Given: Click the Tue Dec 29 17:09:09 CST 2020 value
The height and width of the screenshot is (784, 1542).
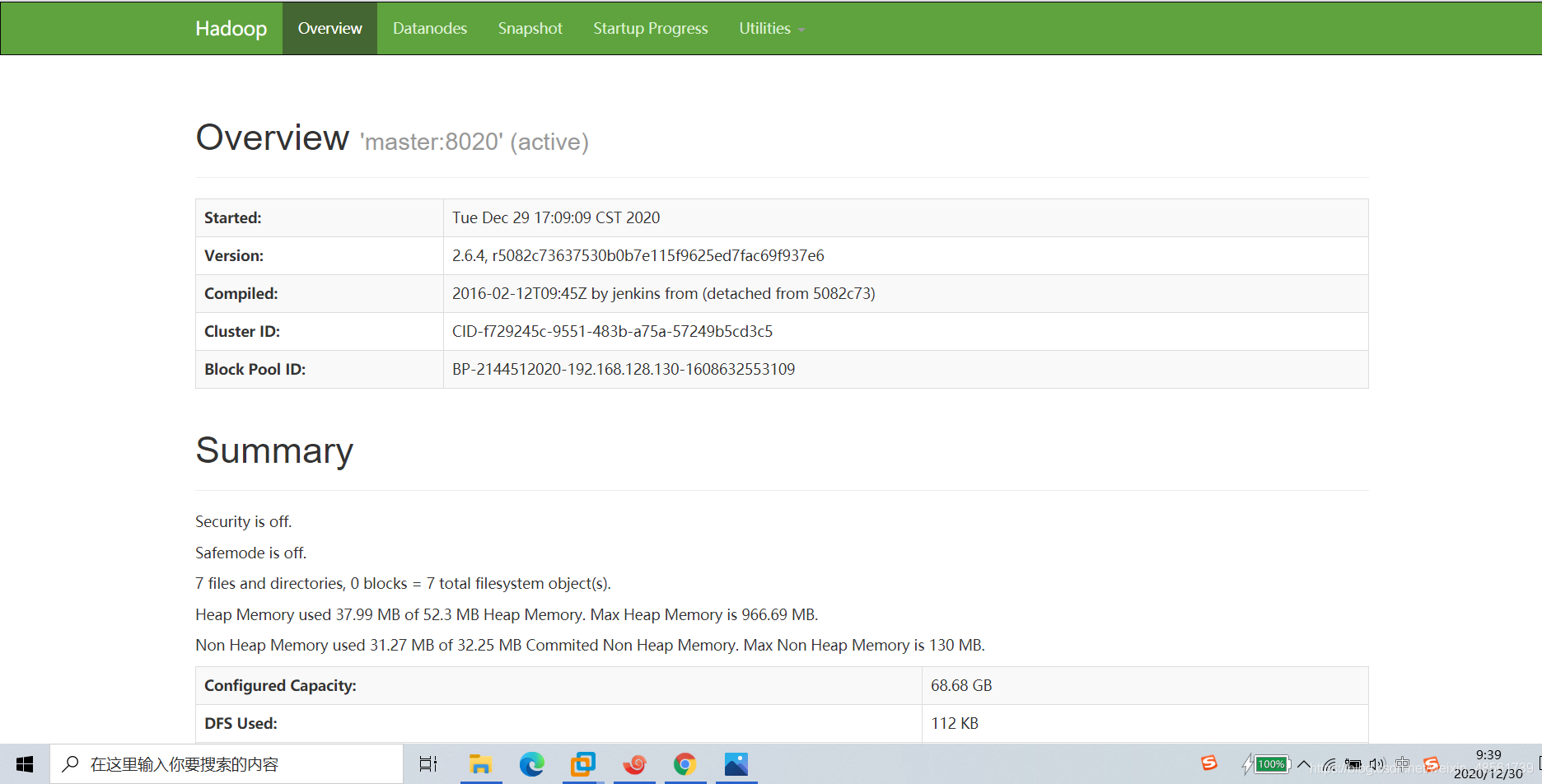Looking at the screenshot, I should (x=556, y=217).
